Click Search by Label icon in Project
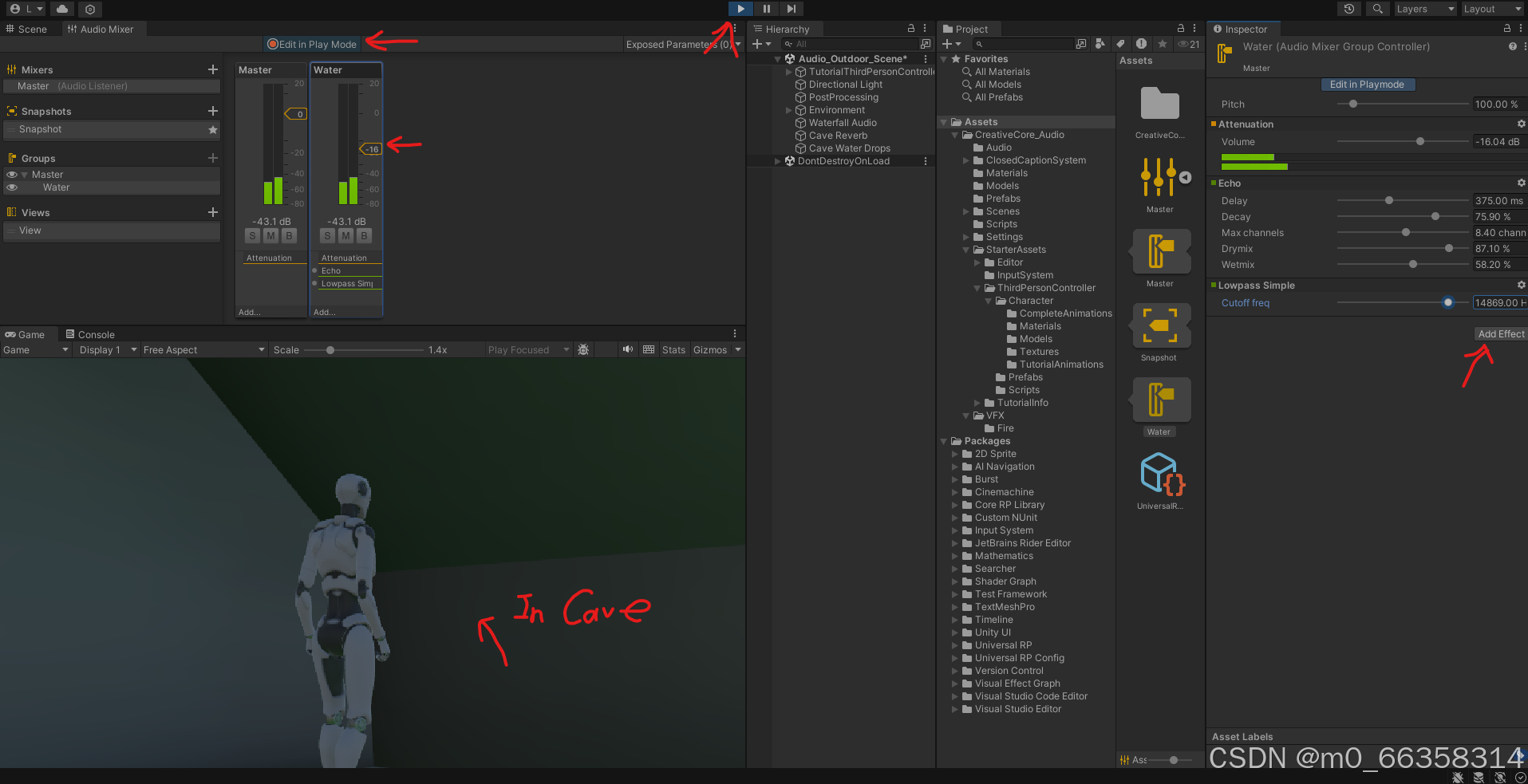This screenshot has width=1528, height=784. [1120, 44]
